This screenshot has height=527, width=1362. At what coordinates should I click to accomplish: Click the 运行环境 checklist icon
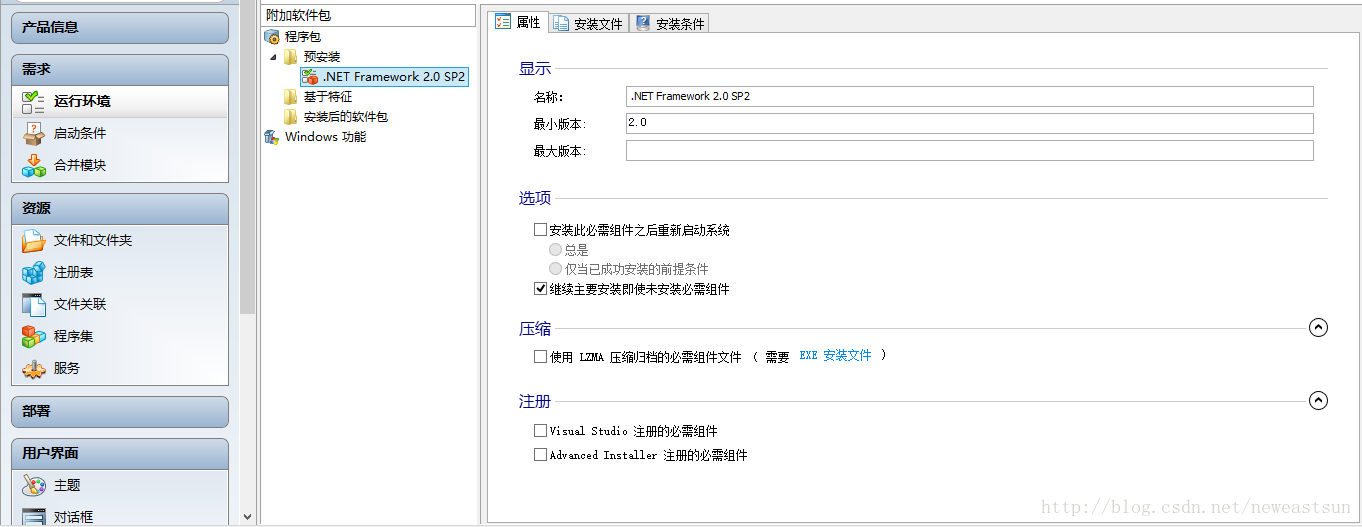[33, 101]
